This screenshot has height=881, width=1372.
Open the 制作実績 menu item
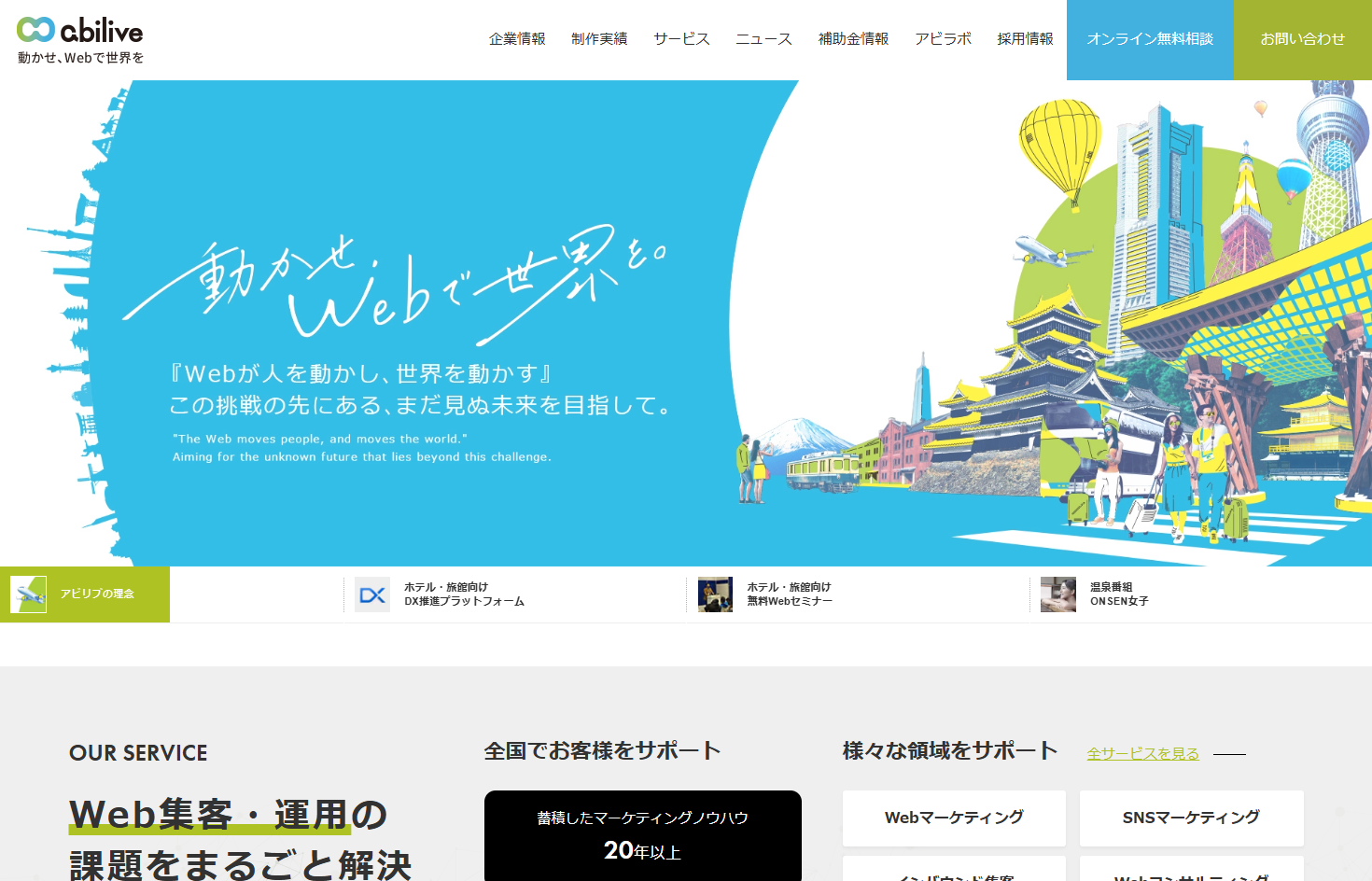click(x=599, y=39)
